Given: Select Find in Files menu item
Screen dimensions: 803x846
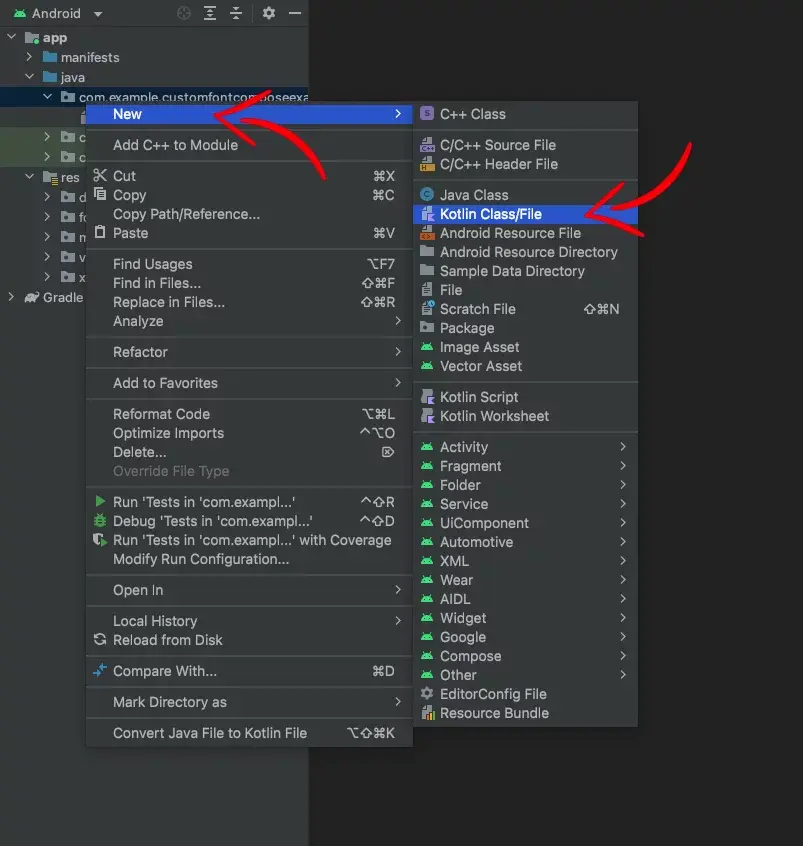Looking at the screenshot, I should tap(249, 283).
